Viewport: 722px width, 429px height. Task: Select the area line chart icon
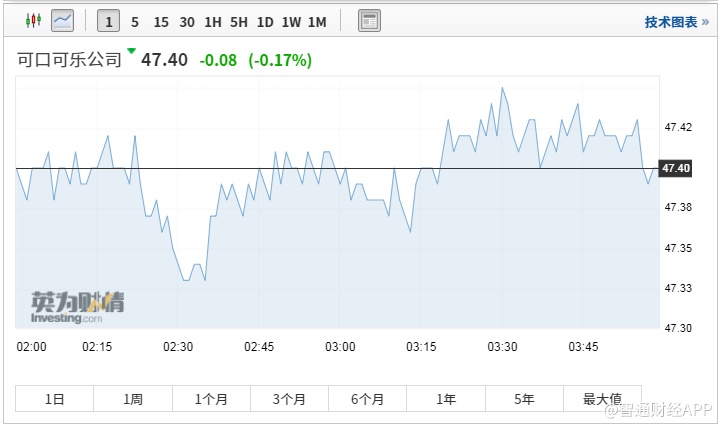coord(63,21)
